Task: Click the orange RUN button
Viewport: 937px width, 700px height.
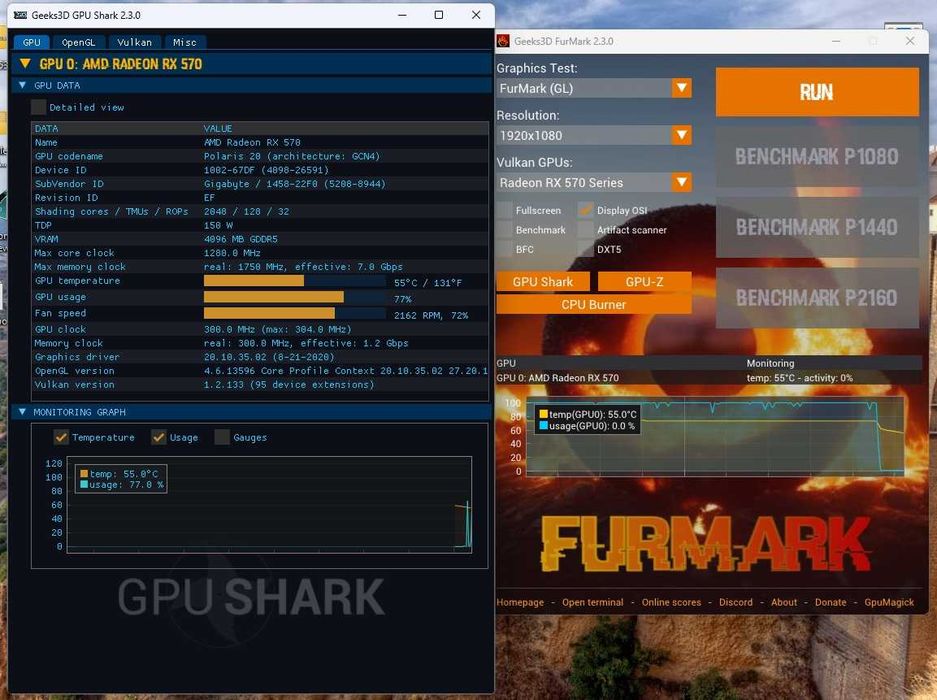Action: coord(817,92)
